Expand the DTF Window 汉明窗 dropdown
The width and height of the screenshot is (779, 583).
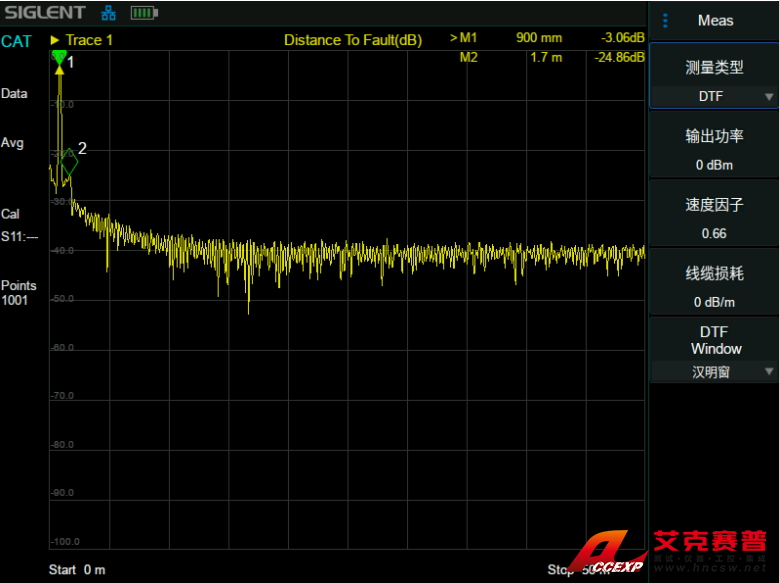point(714,371)
